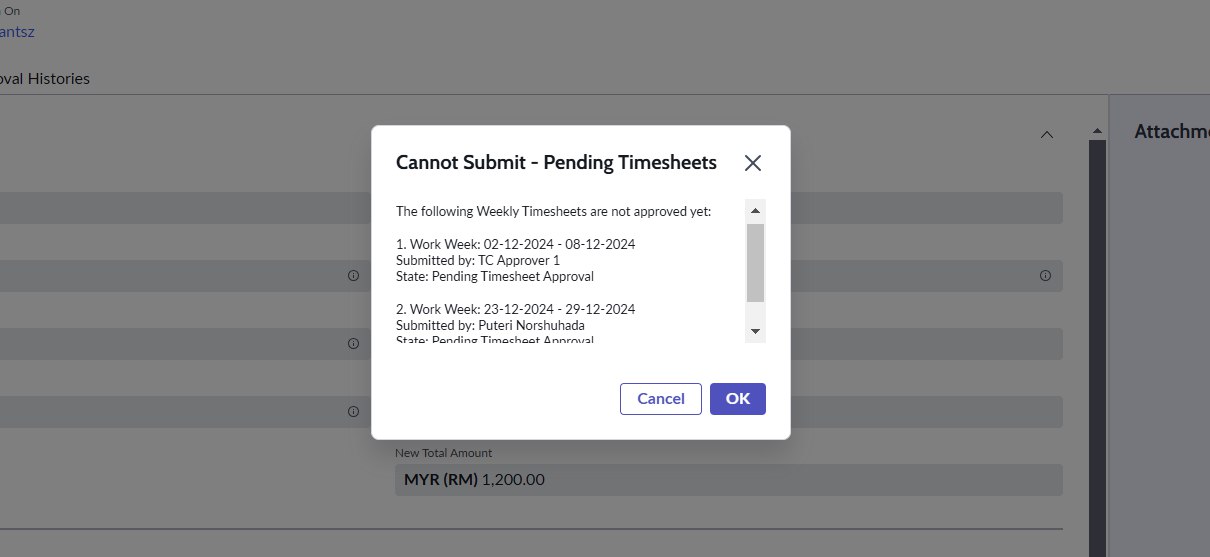Click the info icon on the right-column field
The height and width of the screenshot is (557, 1210).
(1045, 275)
